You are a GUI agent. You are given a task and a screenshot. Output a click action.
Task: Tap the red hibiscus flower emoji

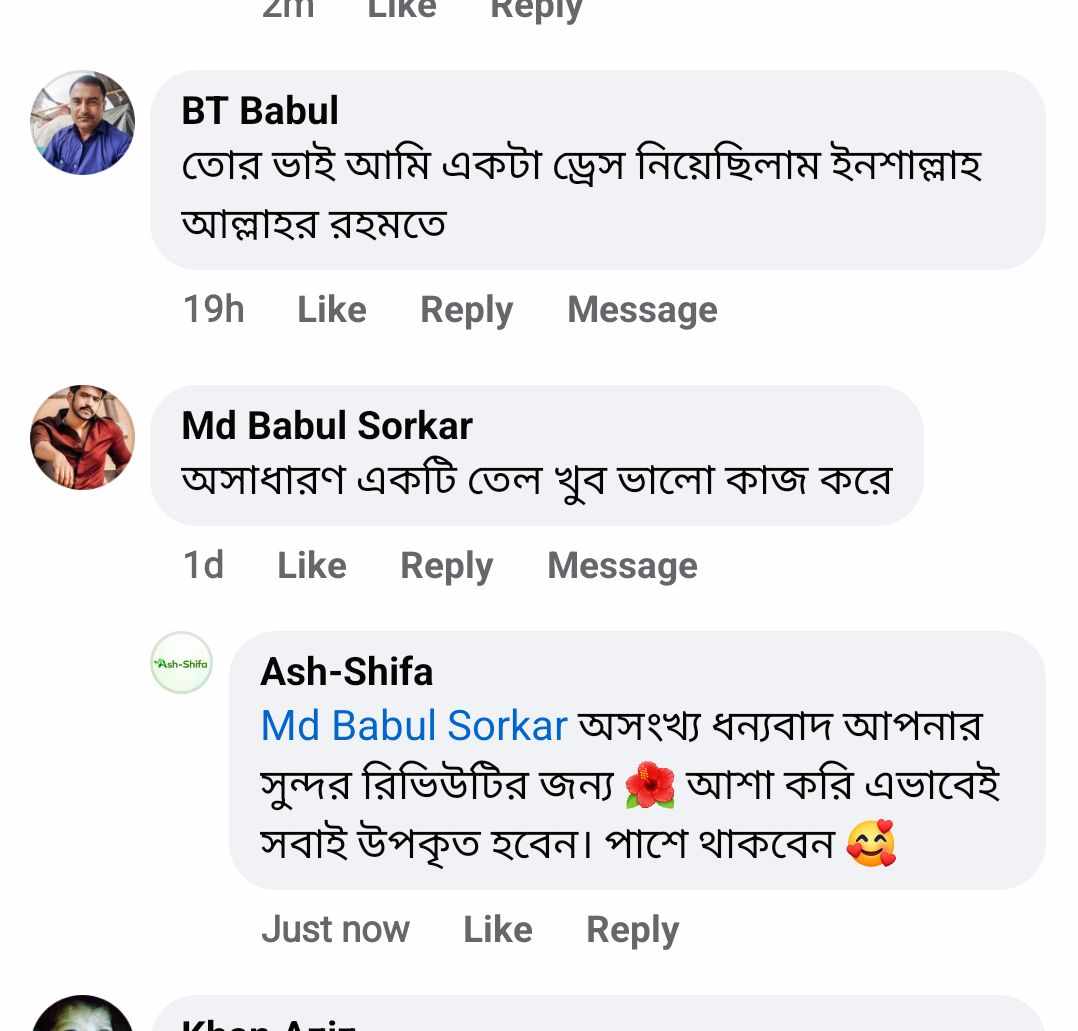point(650,788)
